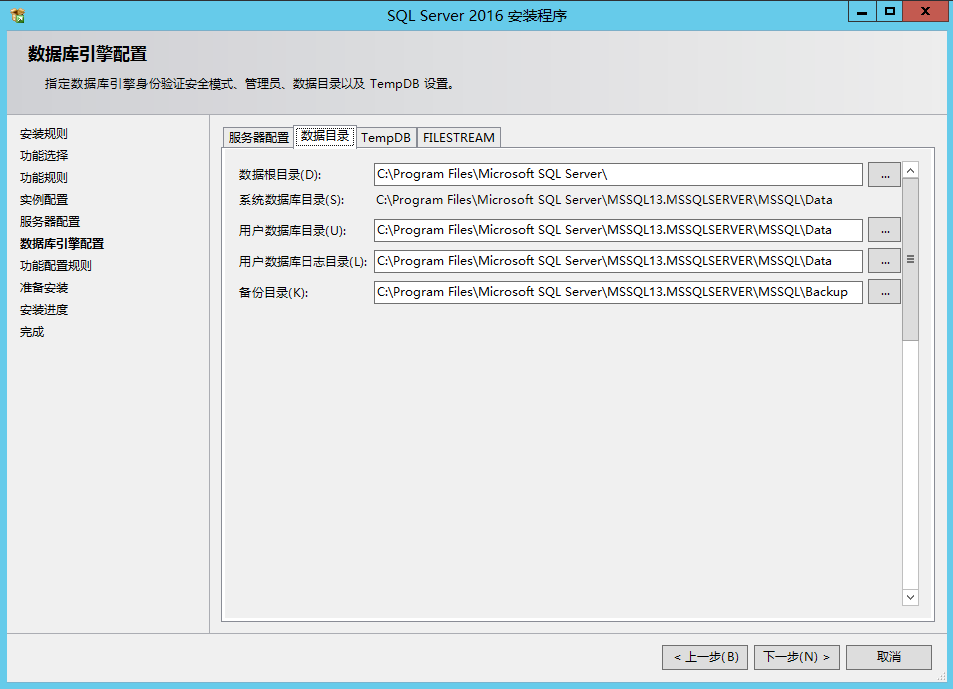Browse for the 用户数据库目录 folder
The image size is (953, 689).
pos(884,230)
